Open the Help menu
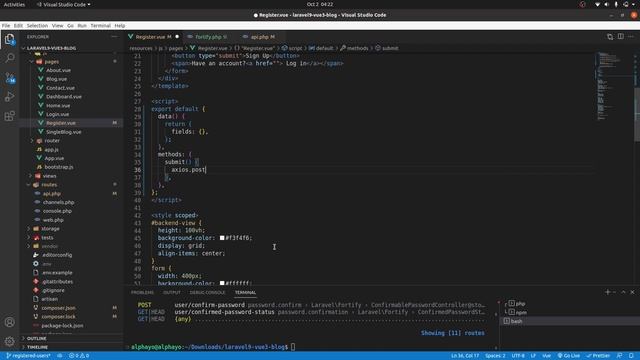 click(x=120, y=25)
